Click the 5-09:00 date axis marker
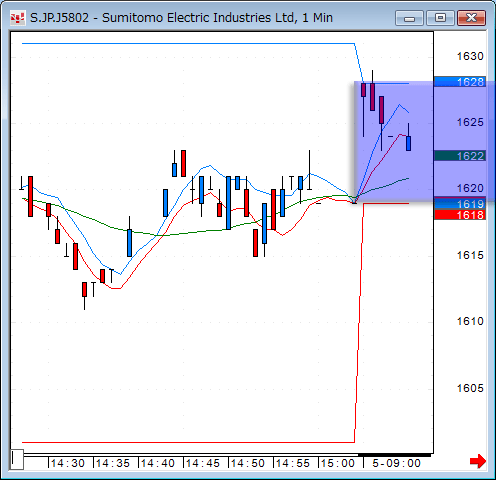The image size is (496, 480). point(396,463)
